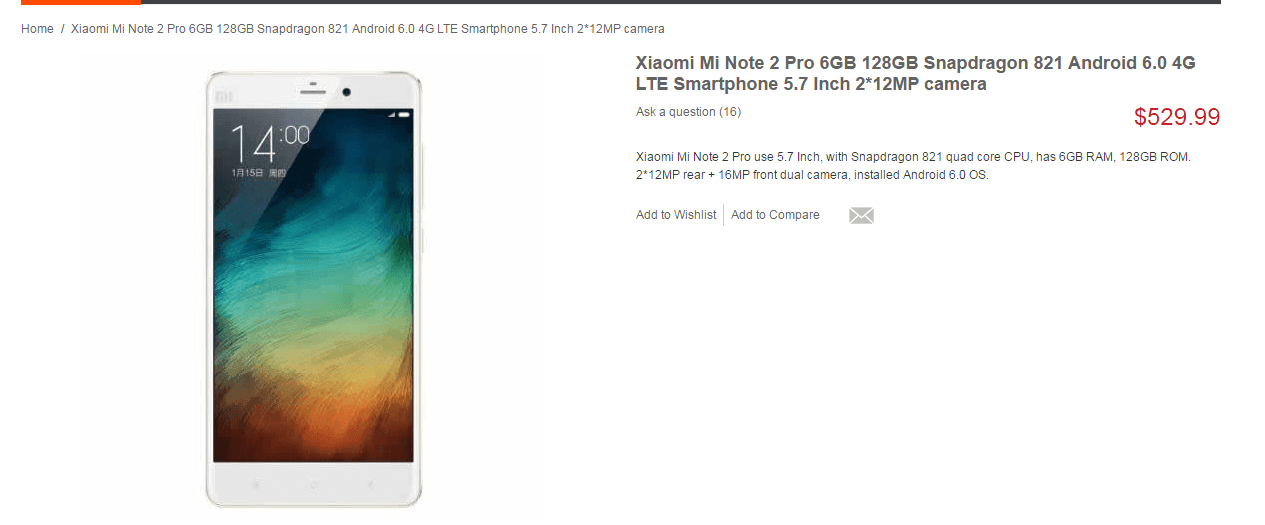Click the back capacitive button on the phone

tap(371, 484)
